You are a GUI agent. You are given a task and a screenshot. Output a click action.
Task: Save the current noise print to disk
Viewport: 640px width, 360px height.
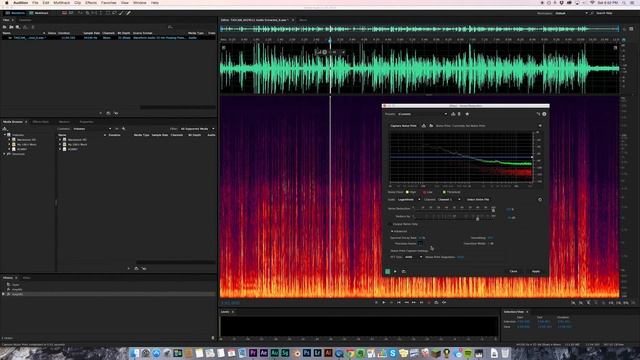(424, 126)
